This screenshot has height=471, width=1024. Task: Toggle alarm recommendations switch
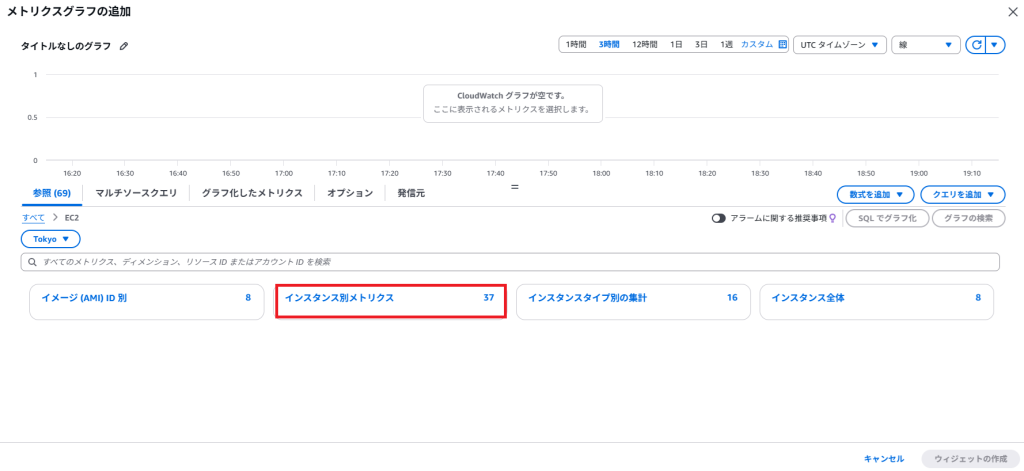(x=719, y=218)
